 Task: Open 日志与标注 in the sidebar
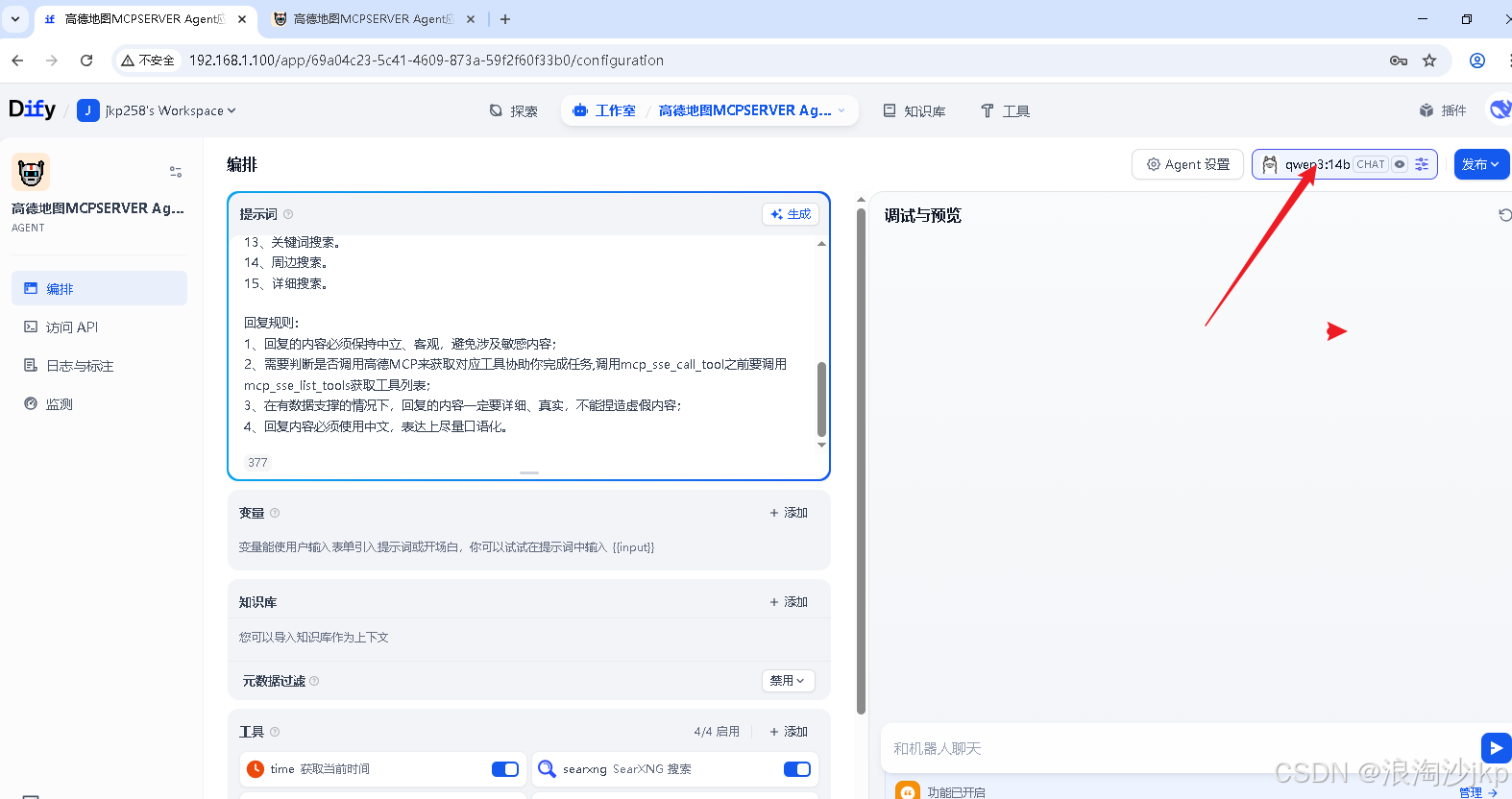[99, 365]
